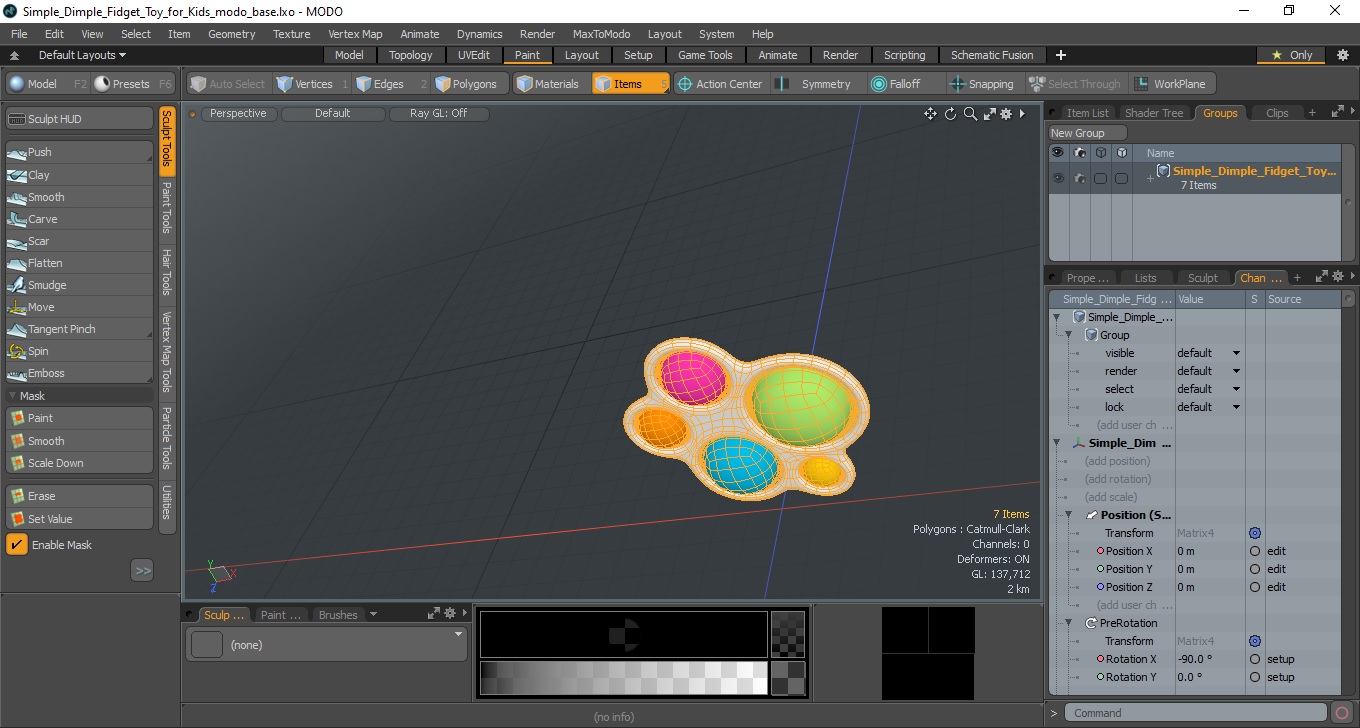Screen dimensions: 1360x728
Task: Toggle visibility eye of Simple_Dimple_Fidget_Toy group
Action: coord(1058,178)
